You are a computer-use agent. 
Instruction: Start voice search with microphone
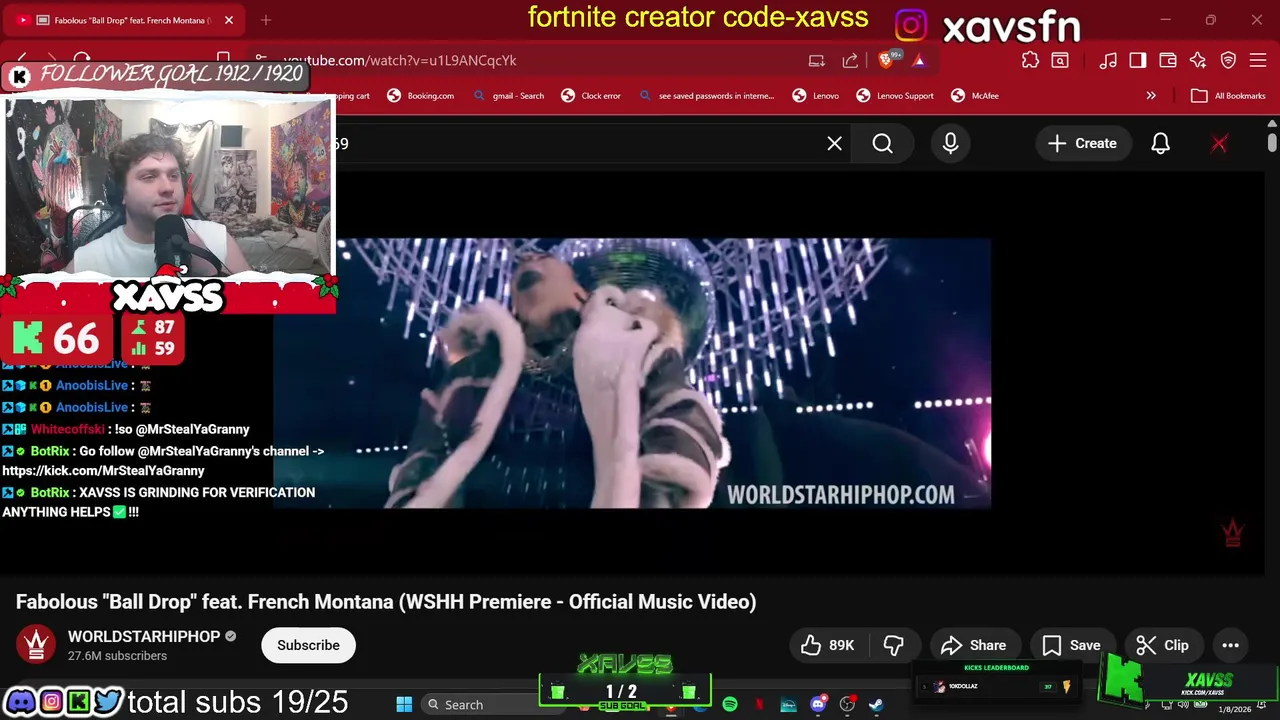click(950, 144)
